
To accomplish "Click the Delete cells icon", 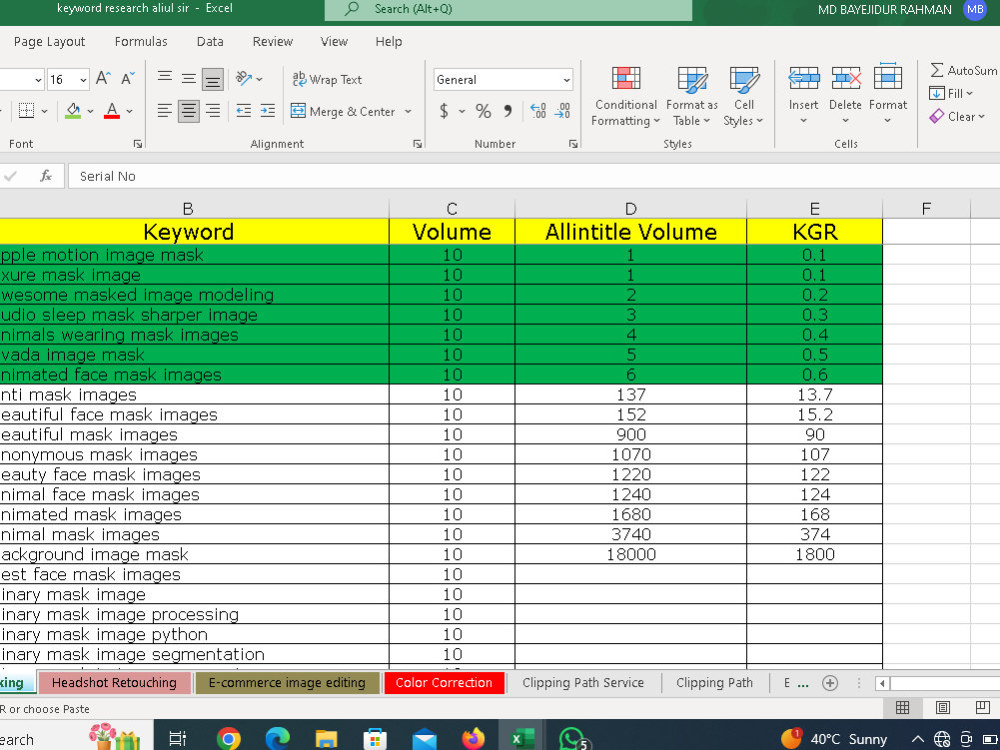I will [x=846, y=78].
